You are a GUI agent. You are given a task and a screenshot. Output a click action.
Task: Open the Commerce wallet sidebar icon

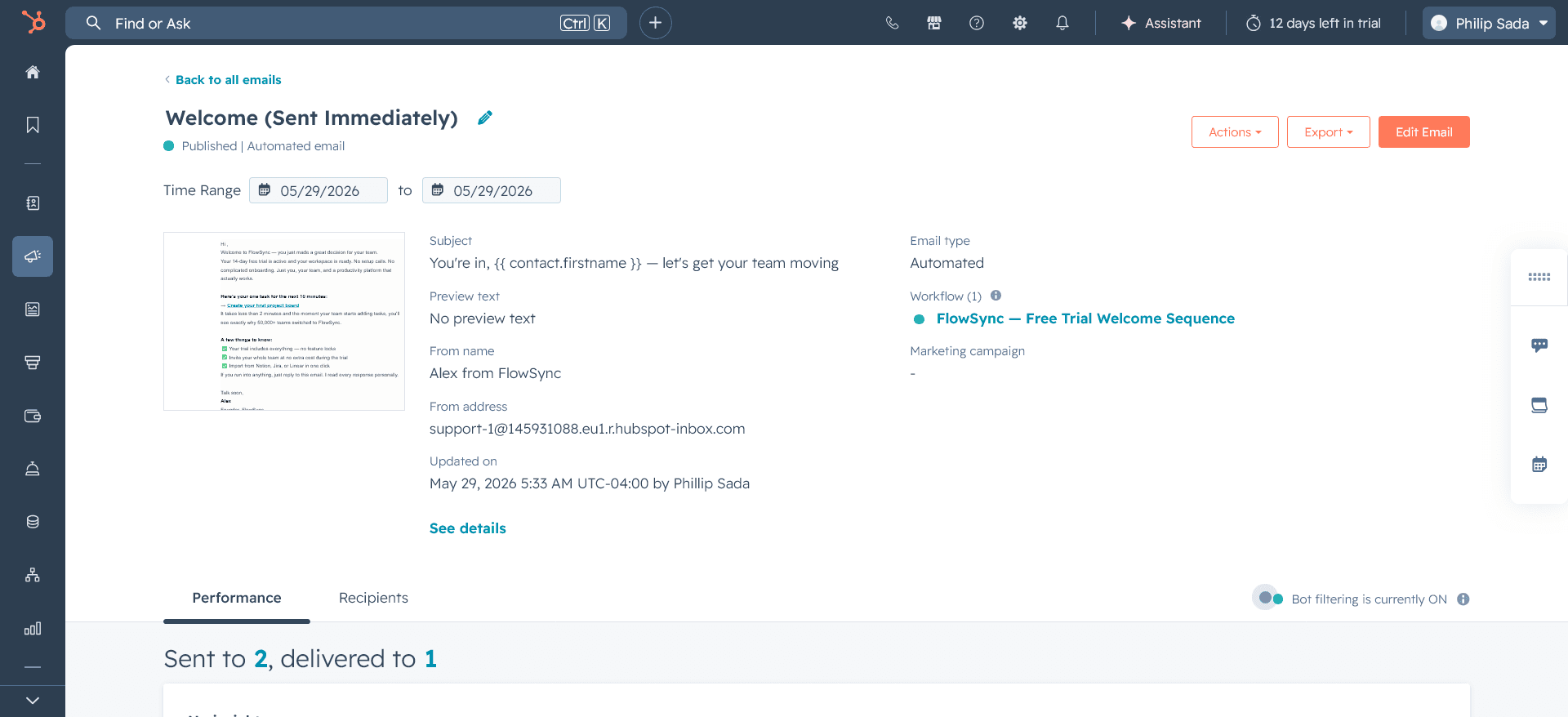[33, 416]
